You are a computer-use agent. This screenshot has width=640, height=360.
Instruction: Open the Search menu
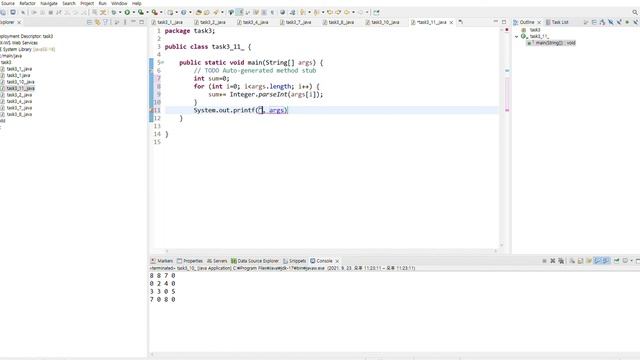(x=69, y=3)
